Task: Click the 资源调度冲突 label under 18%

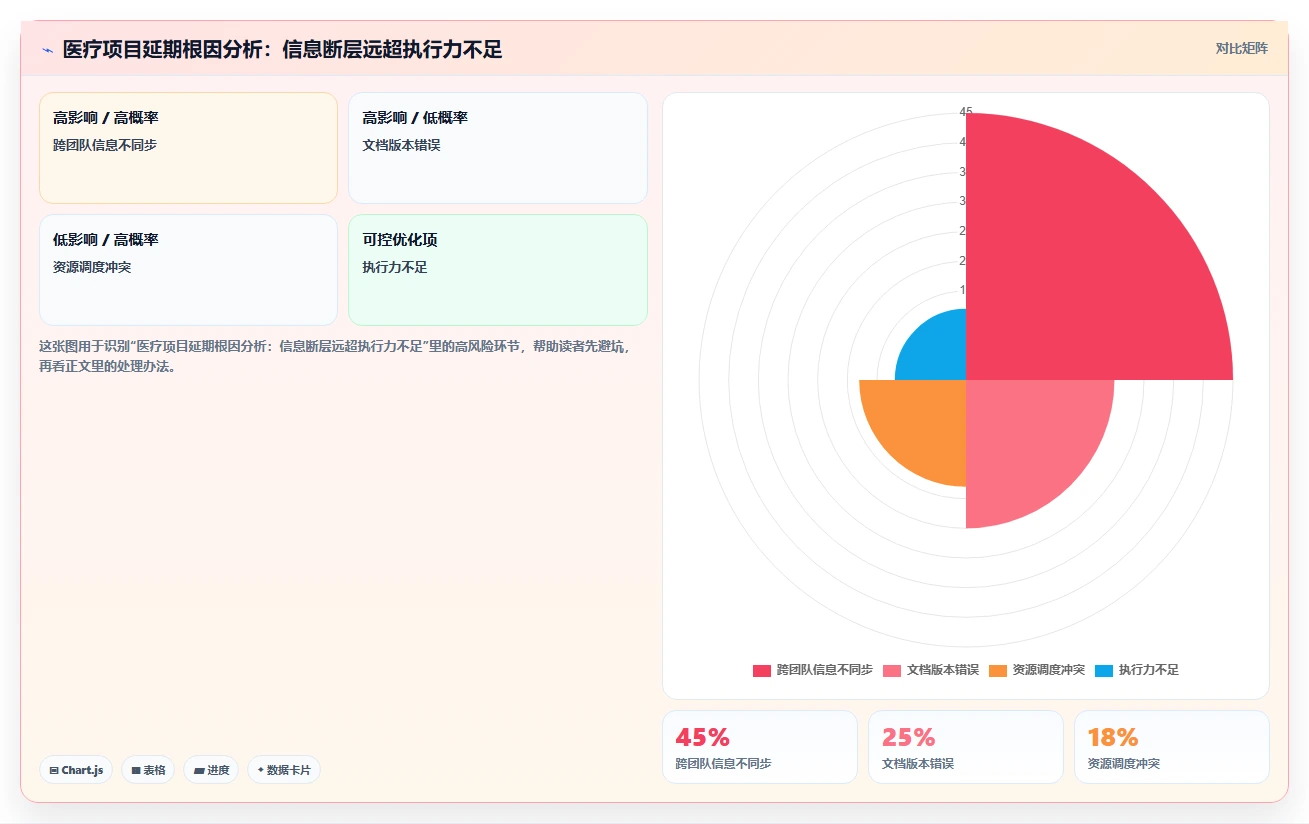Action: coord(1124,763)
